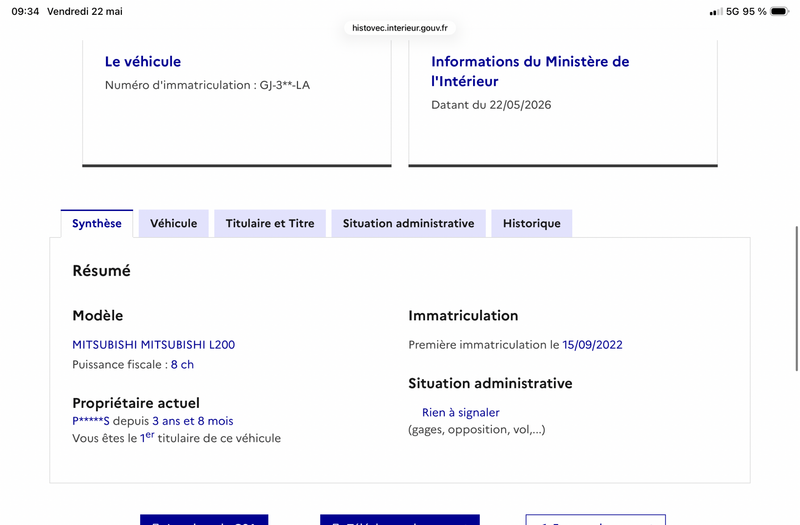Switch to the Historique tab

pos(532,223)
